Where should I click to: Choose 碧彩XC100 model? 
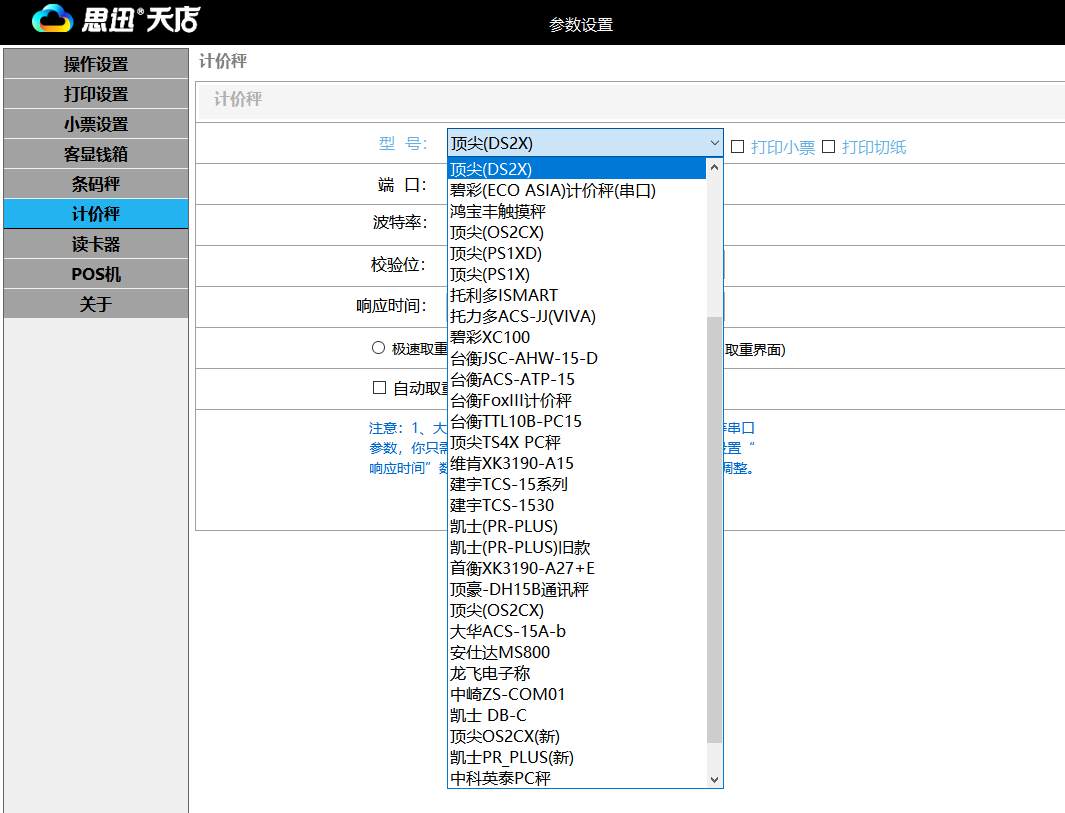(577, 338)
